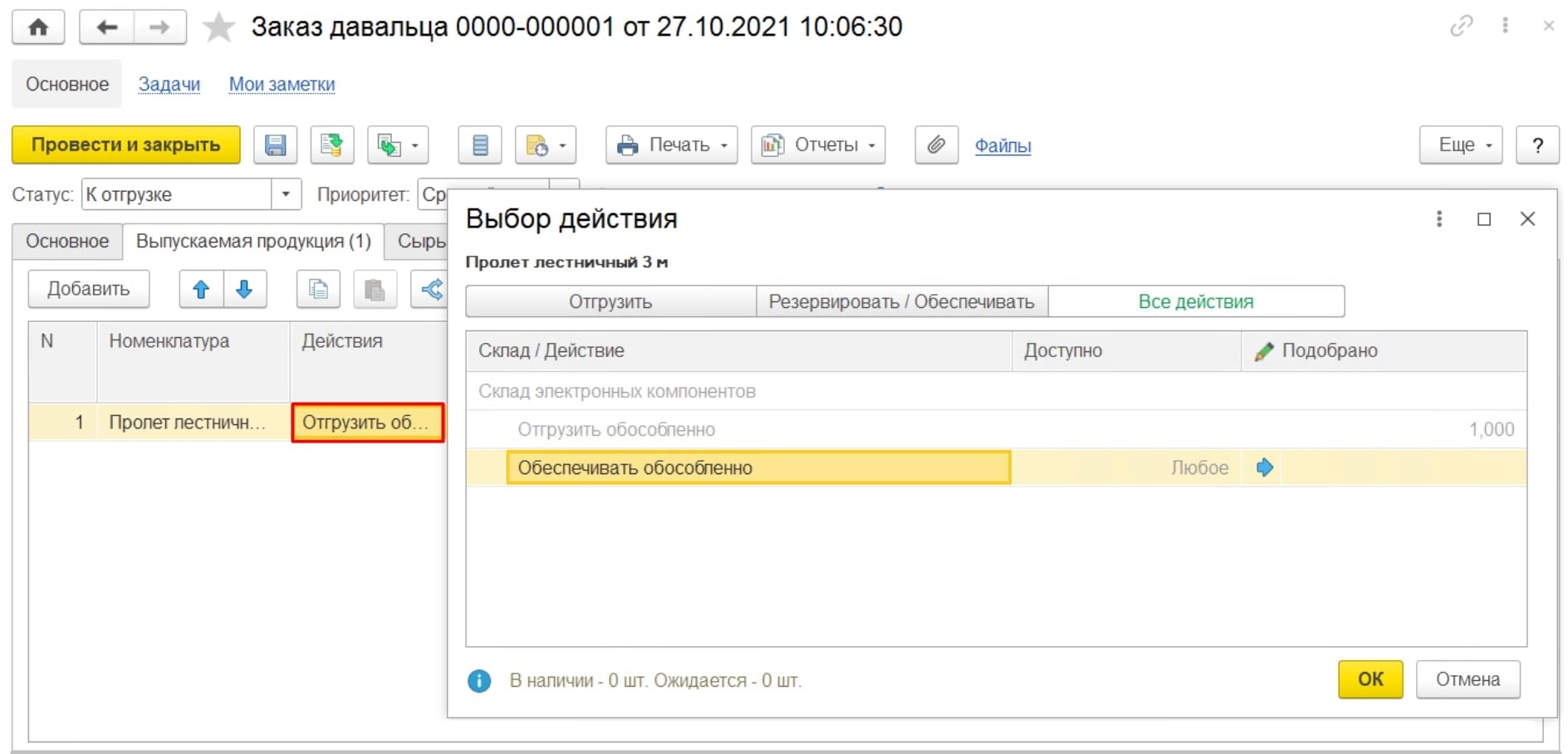
Task: Move row up with blue up arrow
Action: [x=201, y=289]
